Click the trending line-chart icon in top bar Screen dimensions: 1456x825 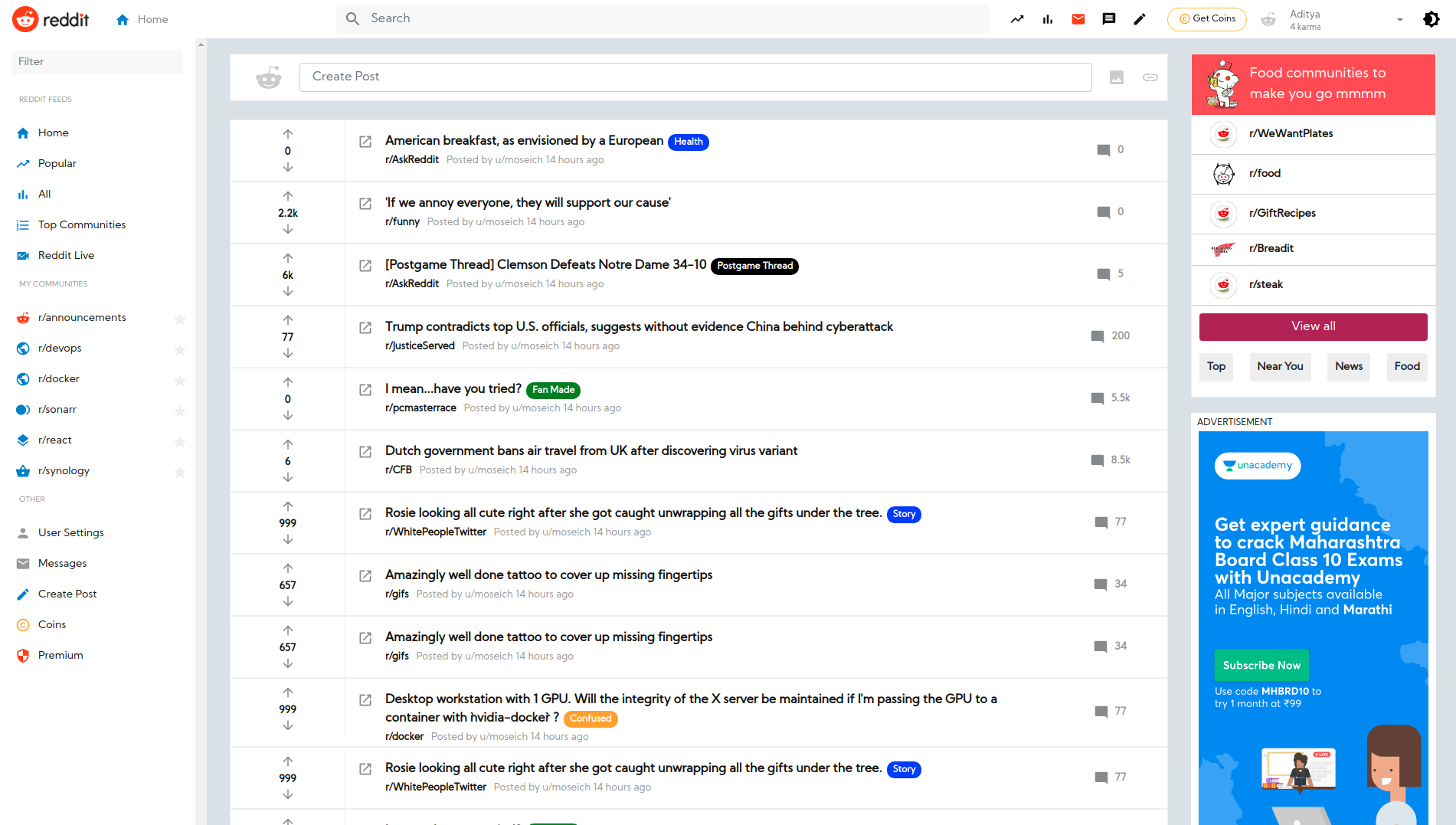[1016, 18]
